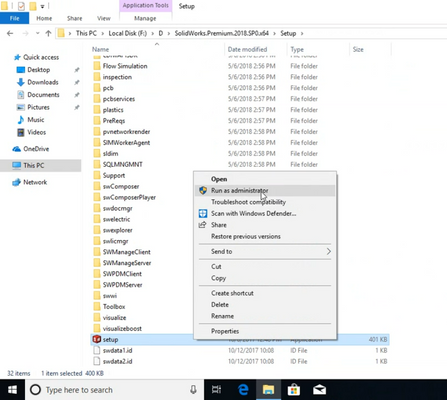Select Network in the navigation pane

(35, 182)
